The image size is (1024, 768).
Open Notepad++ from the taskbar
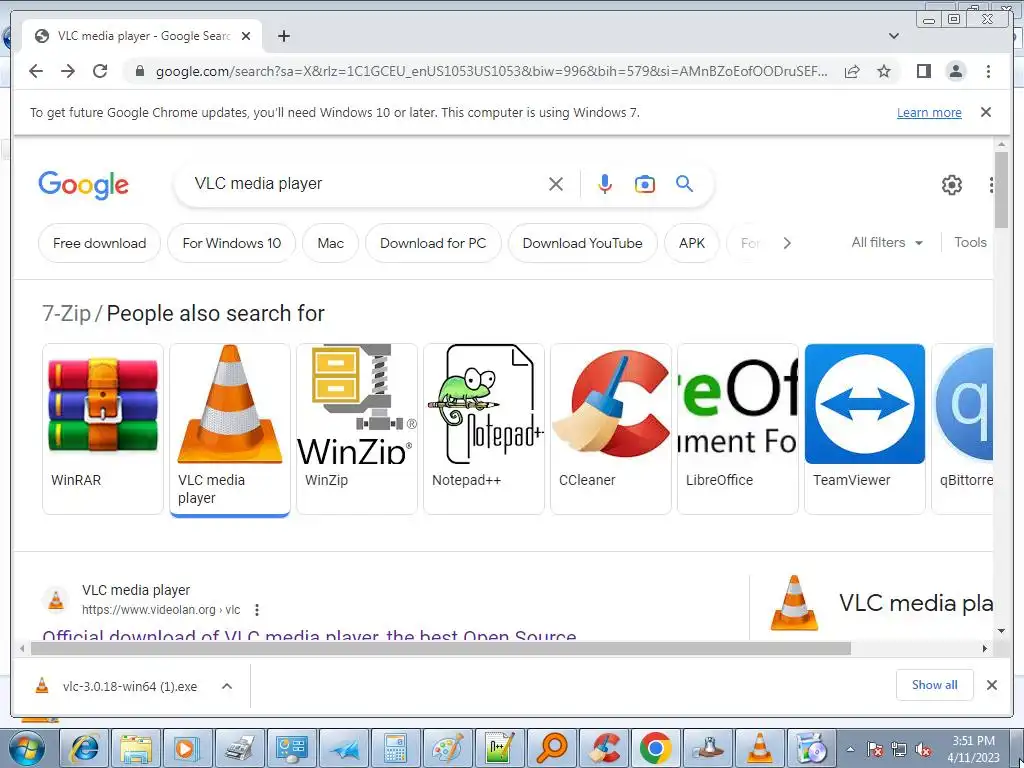500,748
